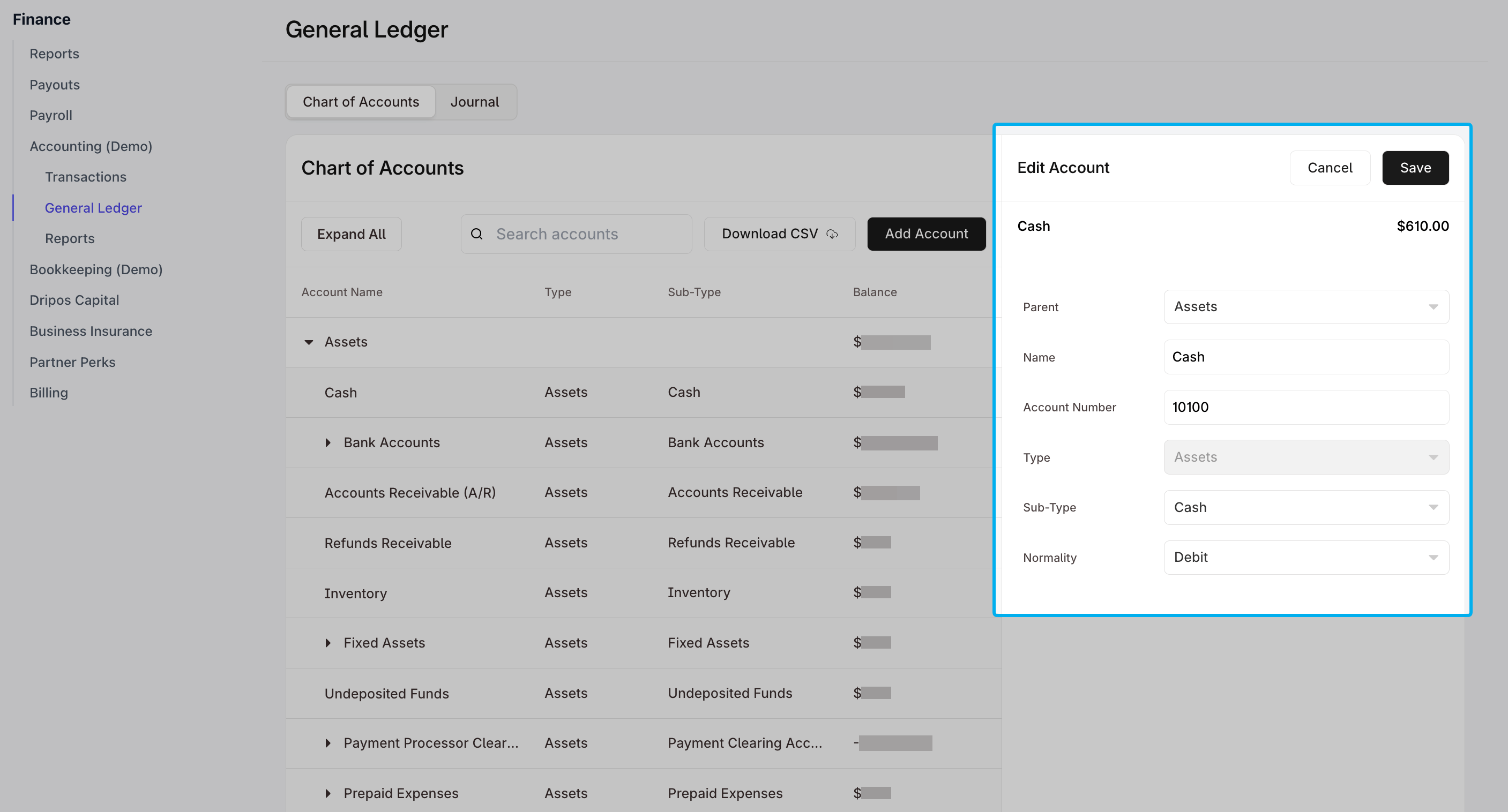Click the Bank Accounts sub-type cell
Screen dimensions: 1508x812
coord(716,443)
